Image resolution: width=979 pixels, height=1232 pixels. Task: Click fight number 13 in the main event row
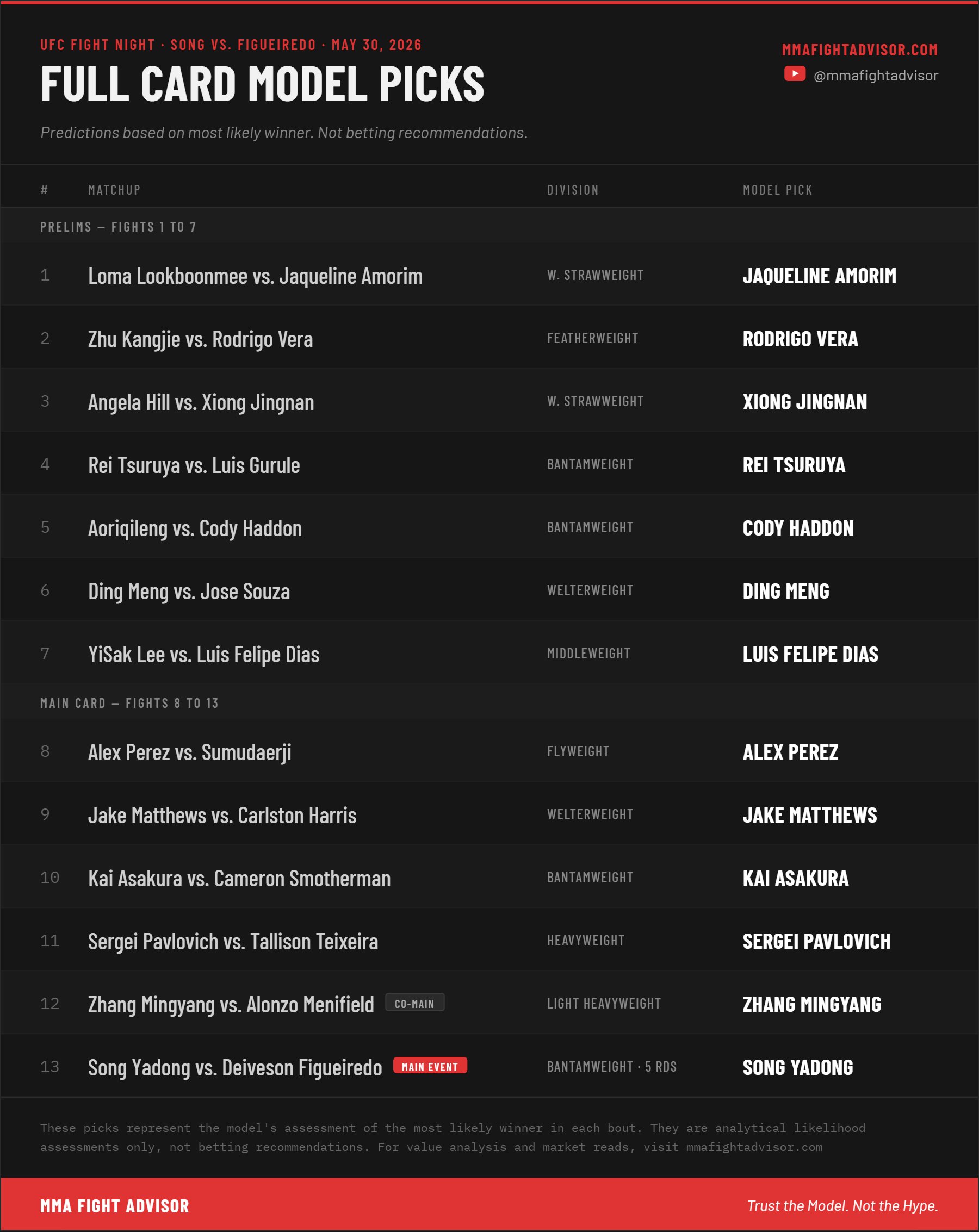tap(49, 1067)
